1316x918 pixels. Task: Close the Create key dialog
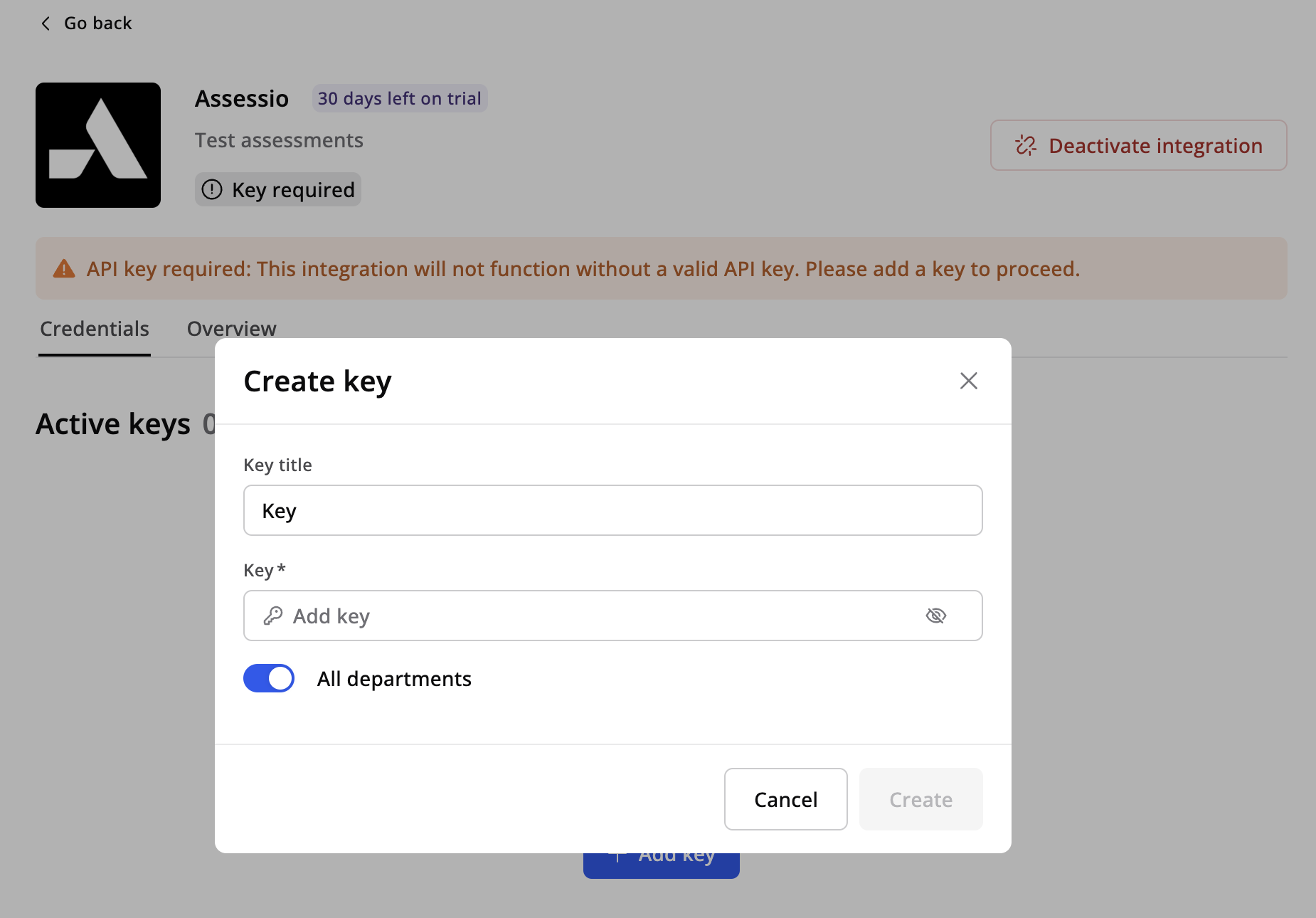click(x=968, y=381)
